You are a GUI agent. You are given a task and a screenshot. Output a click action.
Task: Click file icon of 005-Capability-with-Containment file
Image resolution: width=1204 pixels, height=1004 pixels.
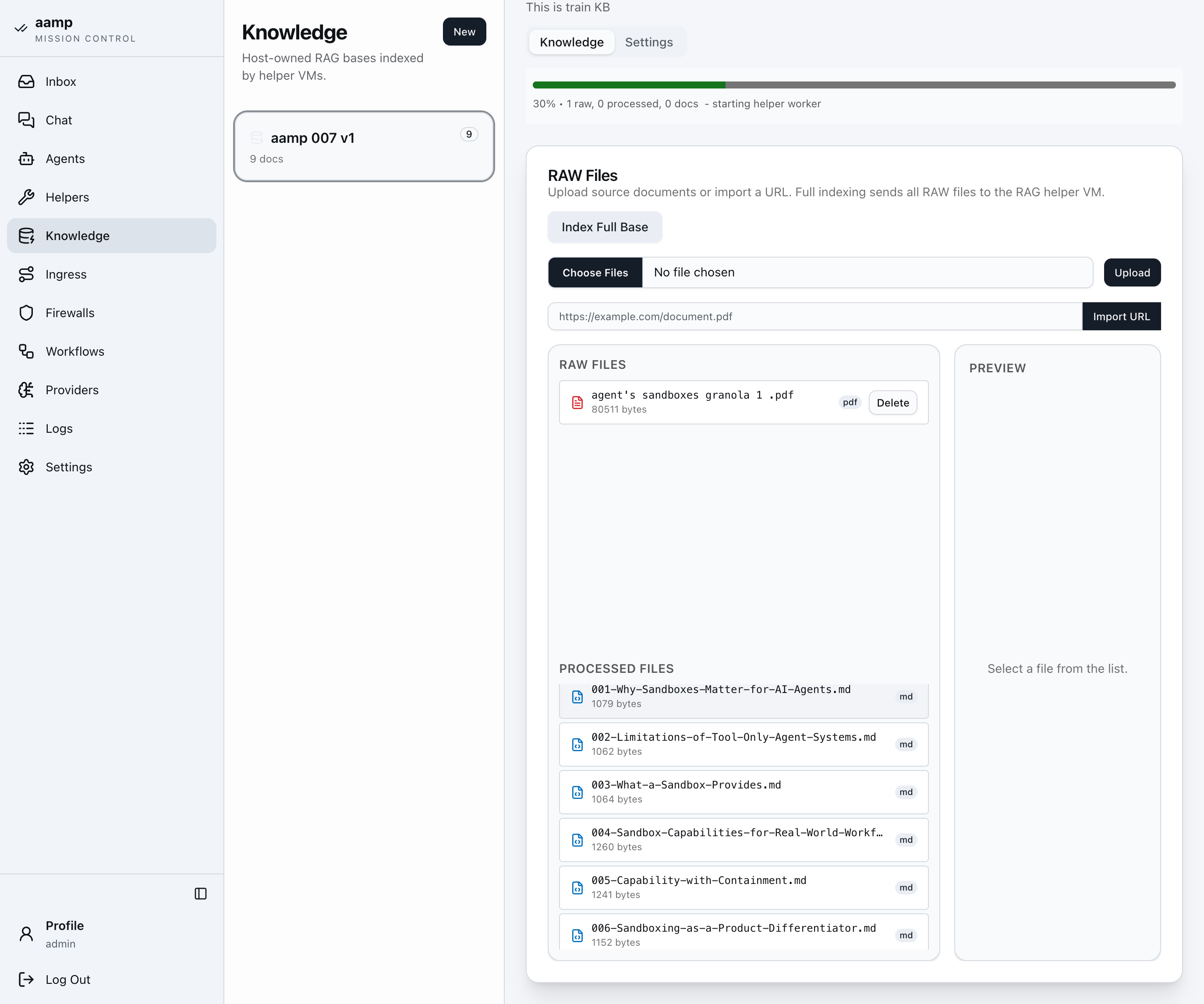577,887
